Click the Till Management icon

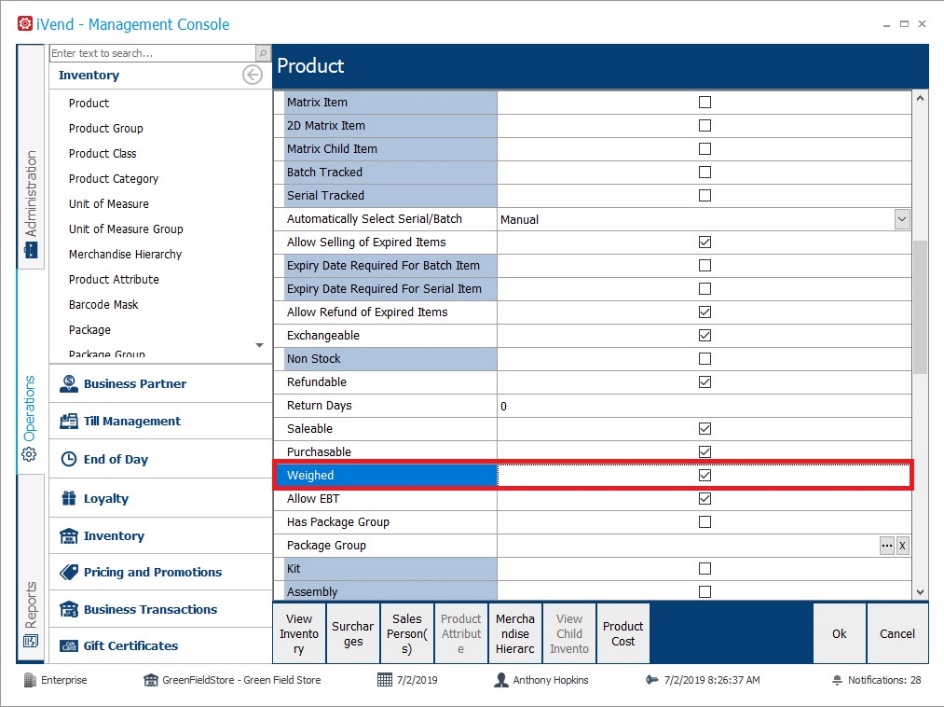[x=69, y=421]
